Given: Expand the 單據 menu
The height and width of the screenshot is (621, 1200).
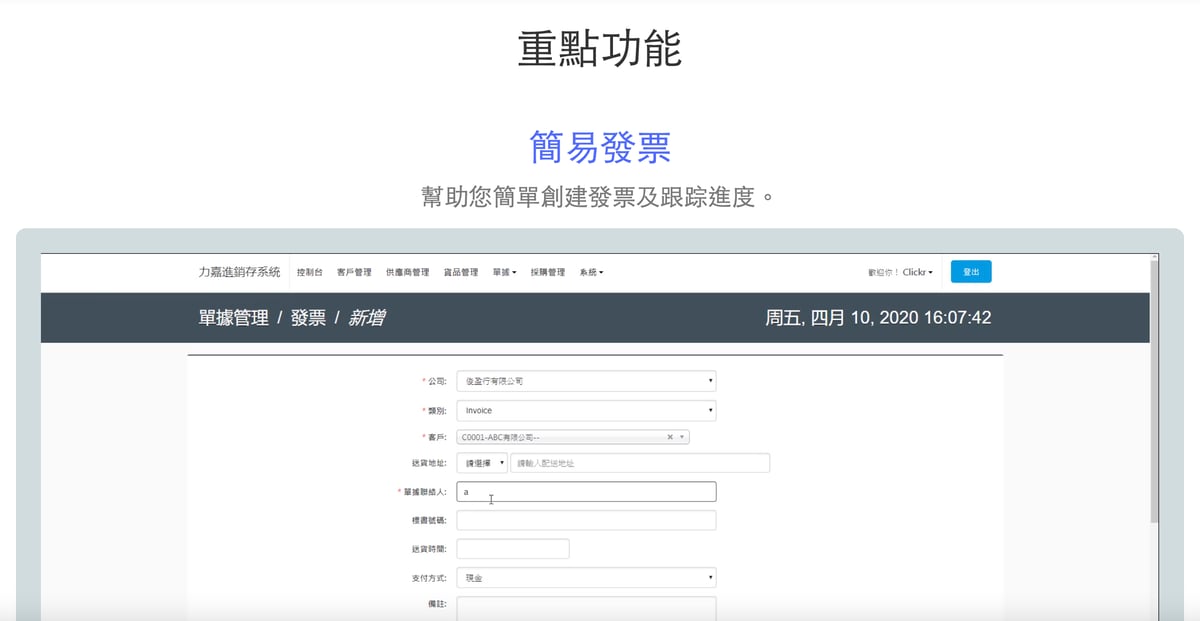Looking at the screenshot, I should (x=504, y=272).
